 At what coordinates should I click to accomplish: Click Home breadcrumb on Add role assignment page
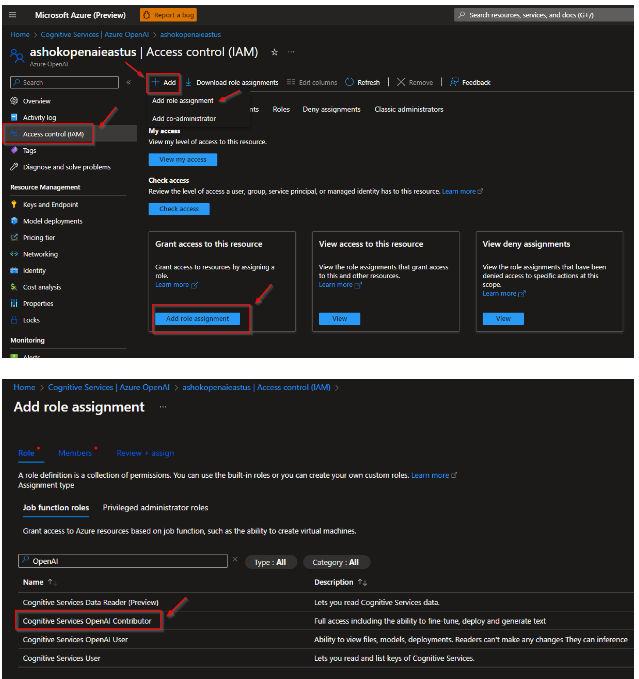(x=24, y=388)
